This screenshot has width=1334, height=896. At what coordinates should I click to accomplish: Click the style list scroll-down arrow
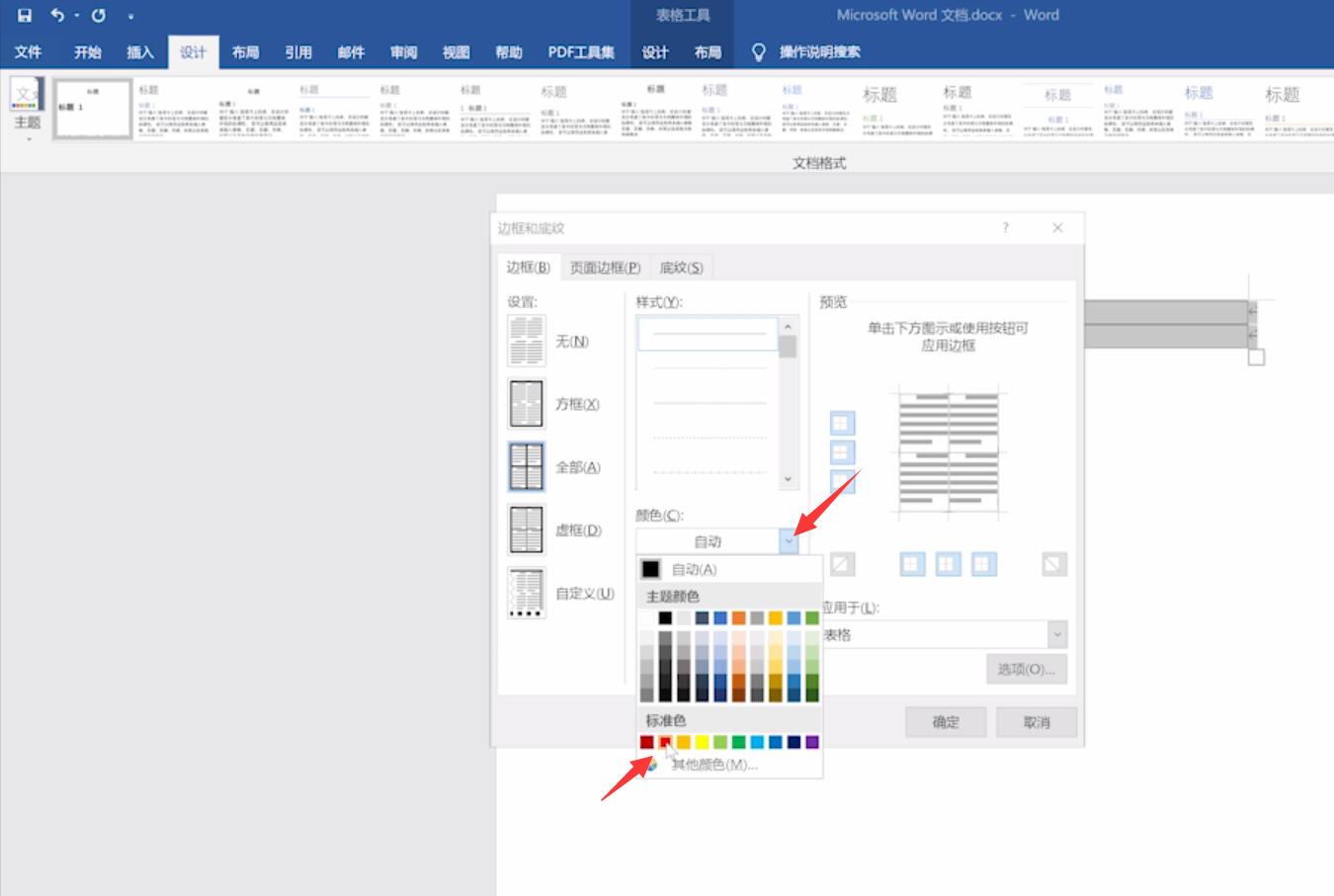tap(788, 479)
